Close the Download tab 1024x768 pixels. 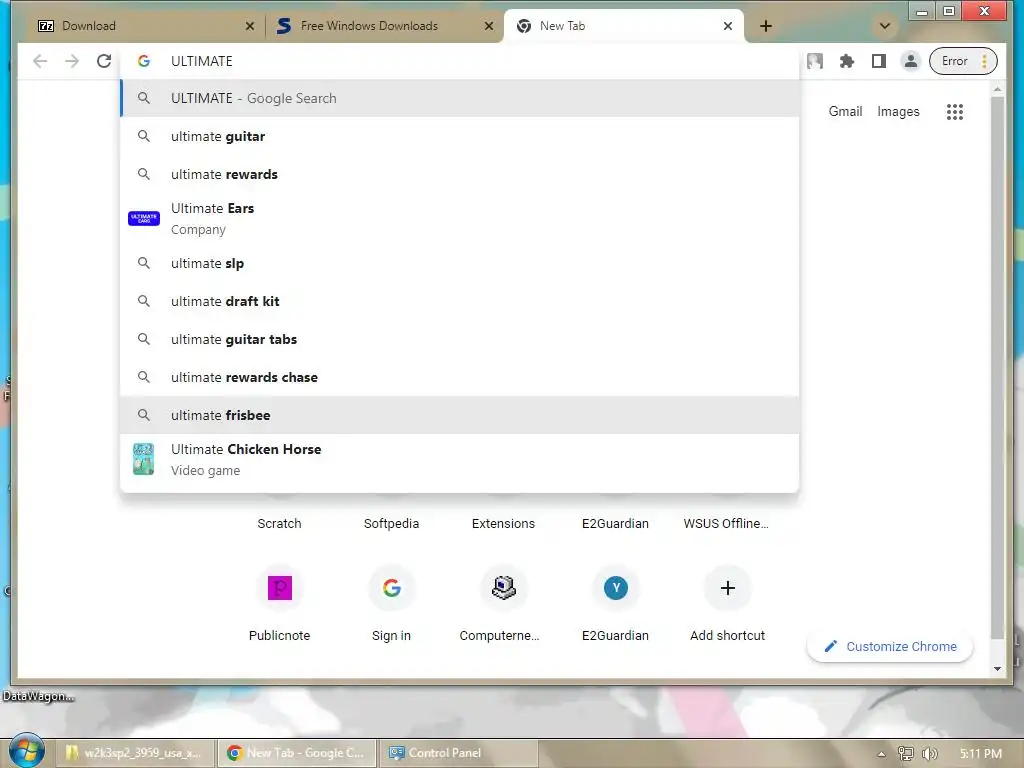(x=249, y=26)
